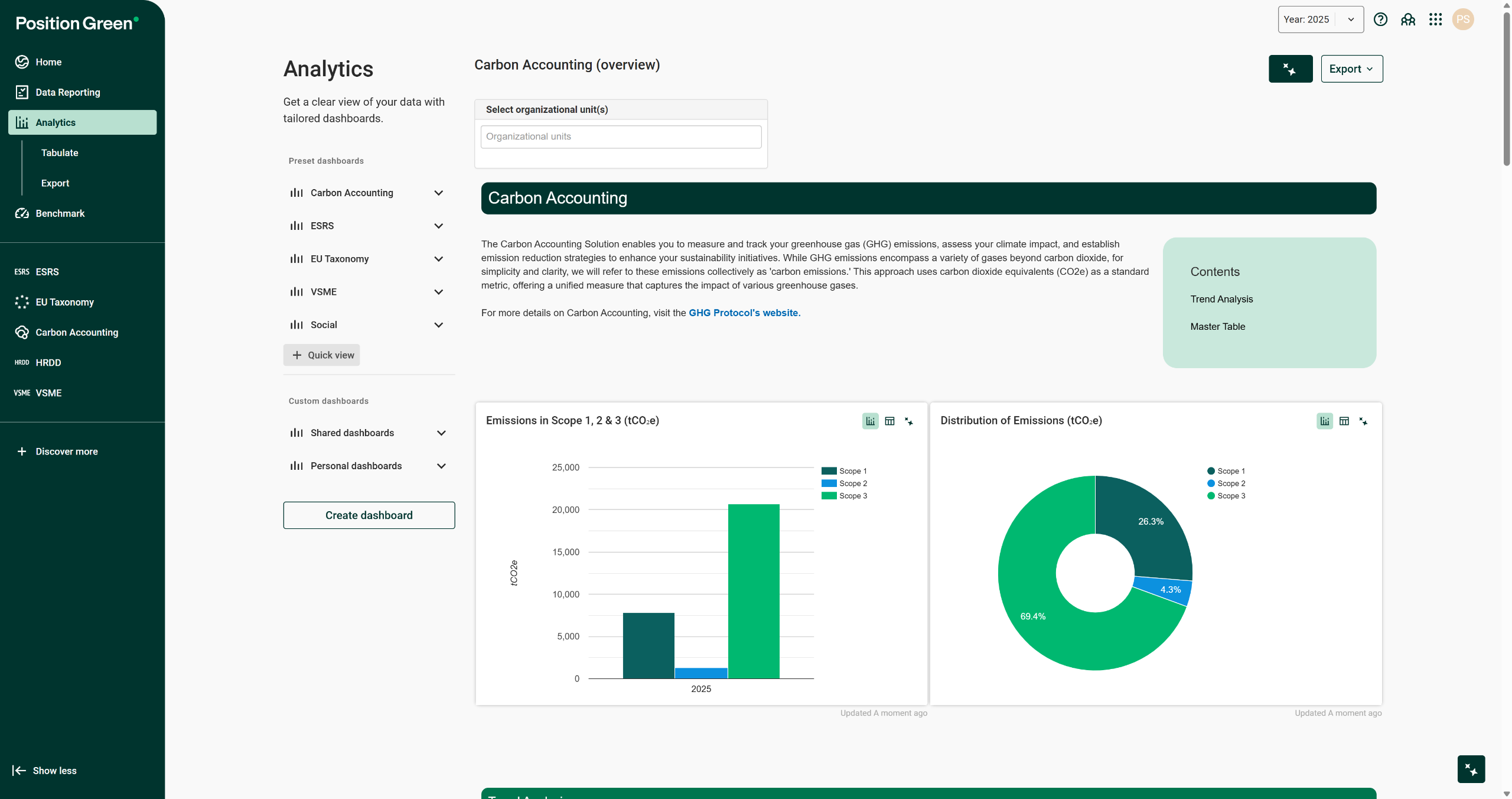Open the community people icon in header
The image size is (1512, 799).
(1408, 20)
